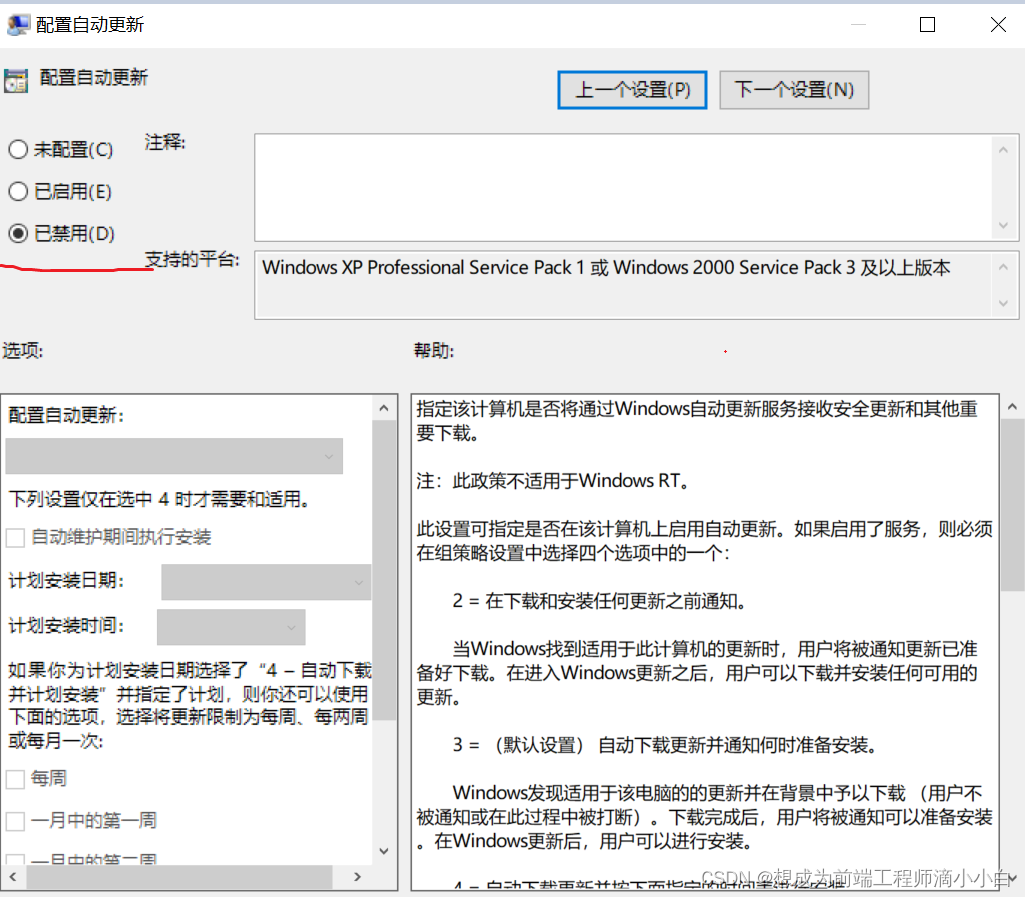Viewport: 1025px width, 897px height.
Task: Click the up arrow of the comment box scrollbar
Action: click(1003, 150)
